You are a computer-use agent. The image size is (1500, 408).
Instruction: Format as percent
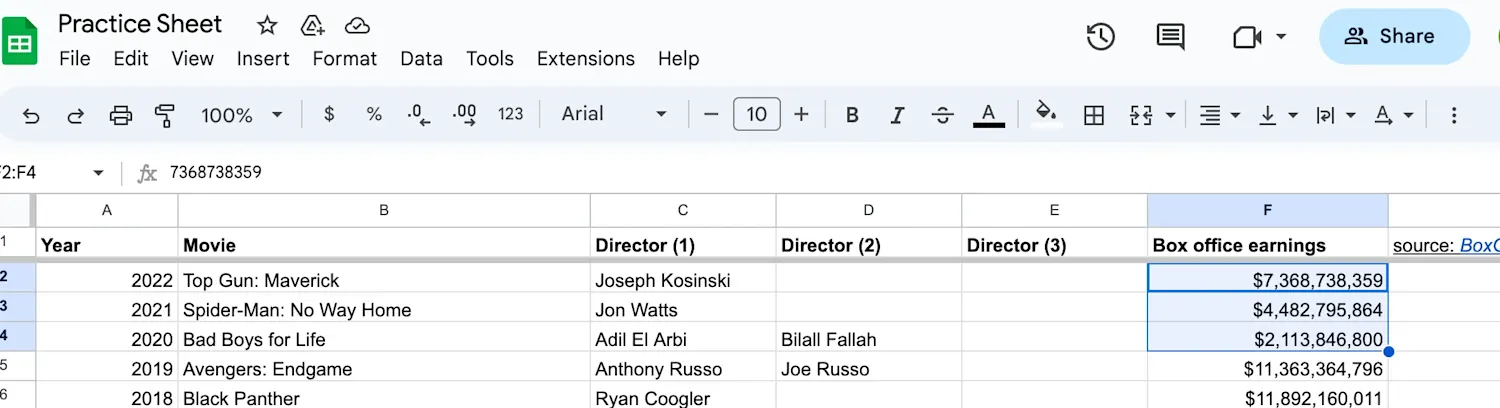click(x=374, y=114)
